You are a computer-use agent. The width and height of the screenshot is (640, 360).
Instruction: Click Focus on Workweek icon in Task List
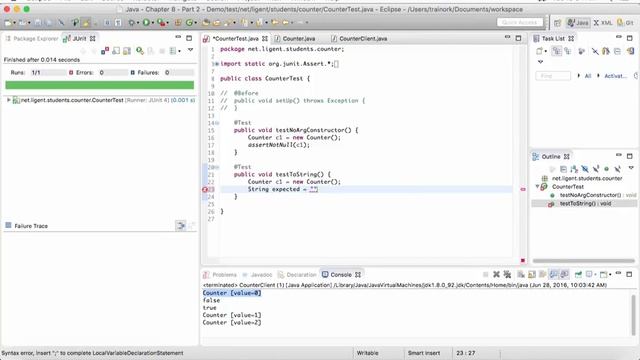(581, 51)
